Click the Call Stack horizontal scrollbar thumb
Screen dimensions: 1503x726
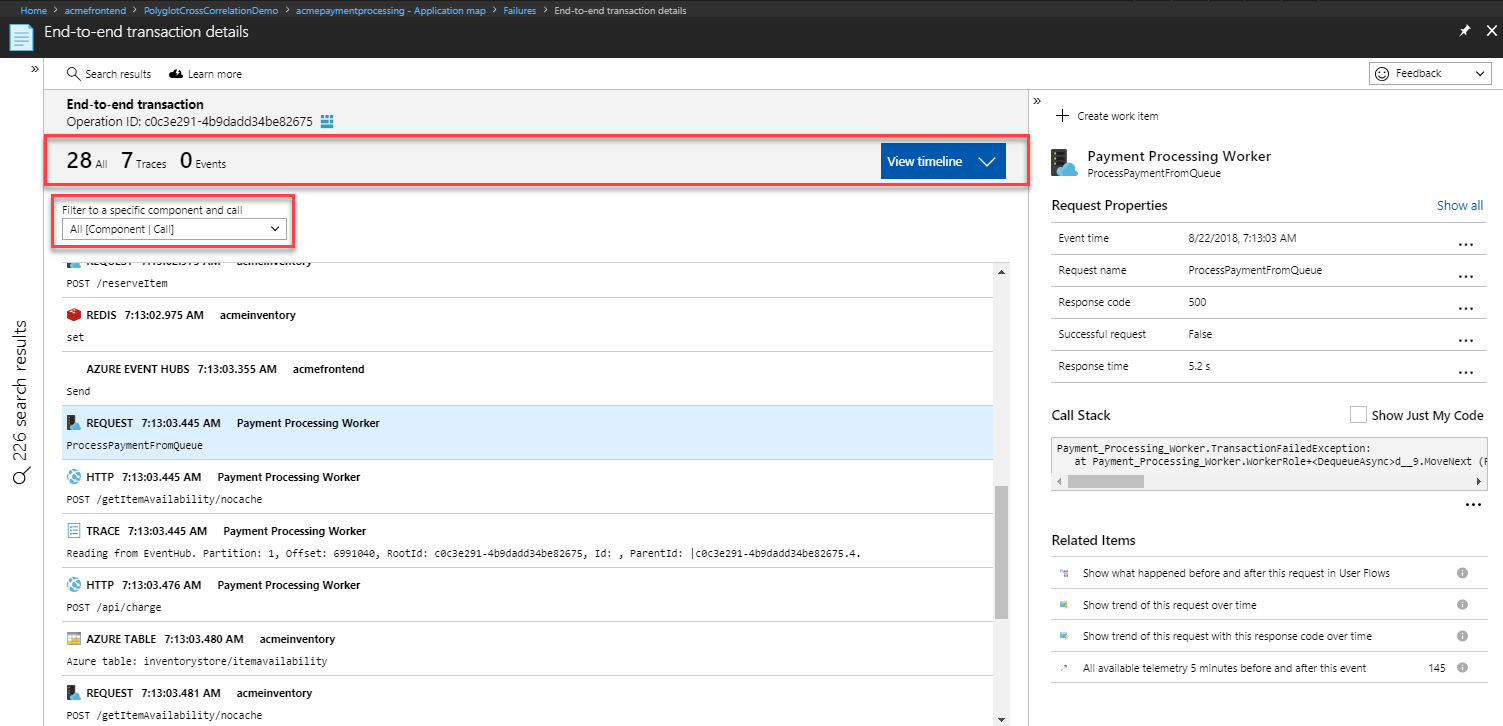pyautogui.click(x=1104, y=481)
